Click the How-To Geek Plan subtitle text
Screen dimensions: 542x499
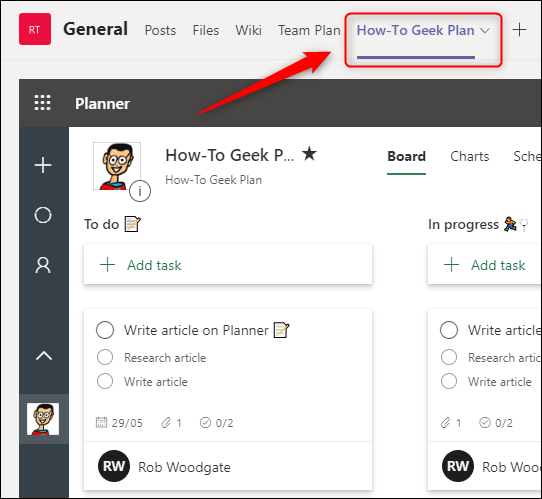click(x=213, y=180)
